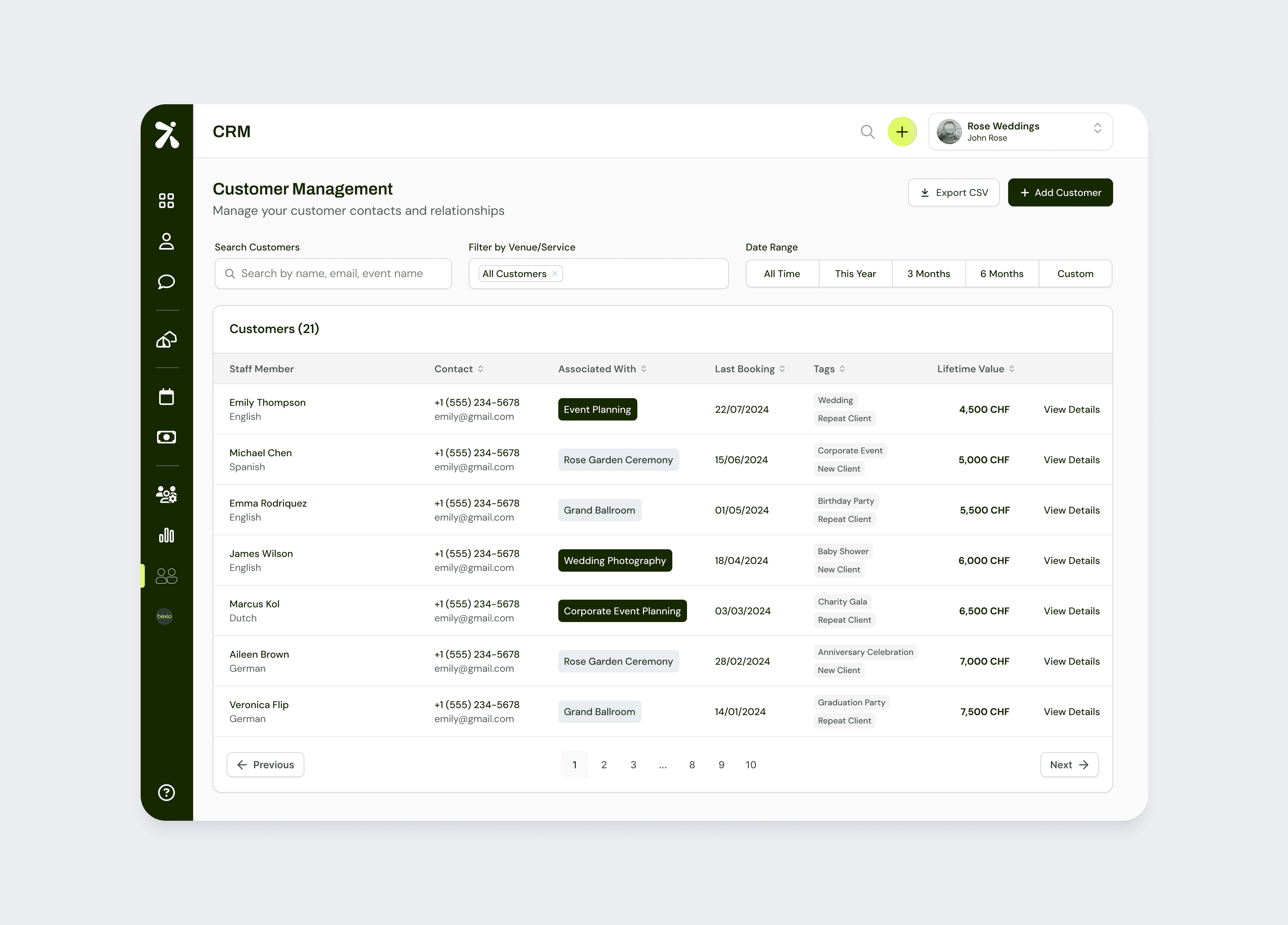Click the payments cash icon in sidebar
Viewport: 1288px width, 925px height.
point(167,437)
